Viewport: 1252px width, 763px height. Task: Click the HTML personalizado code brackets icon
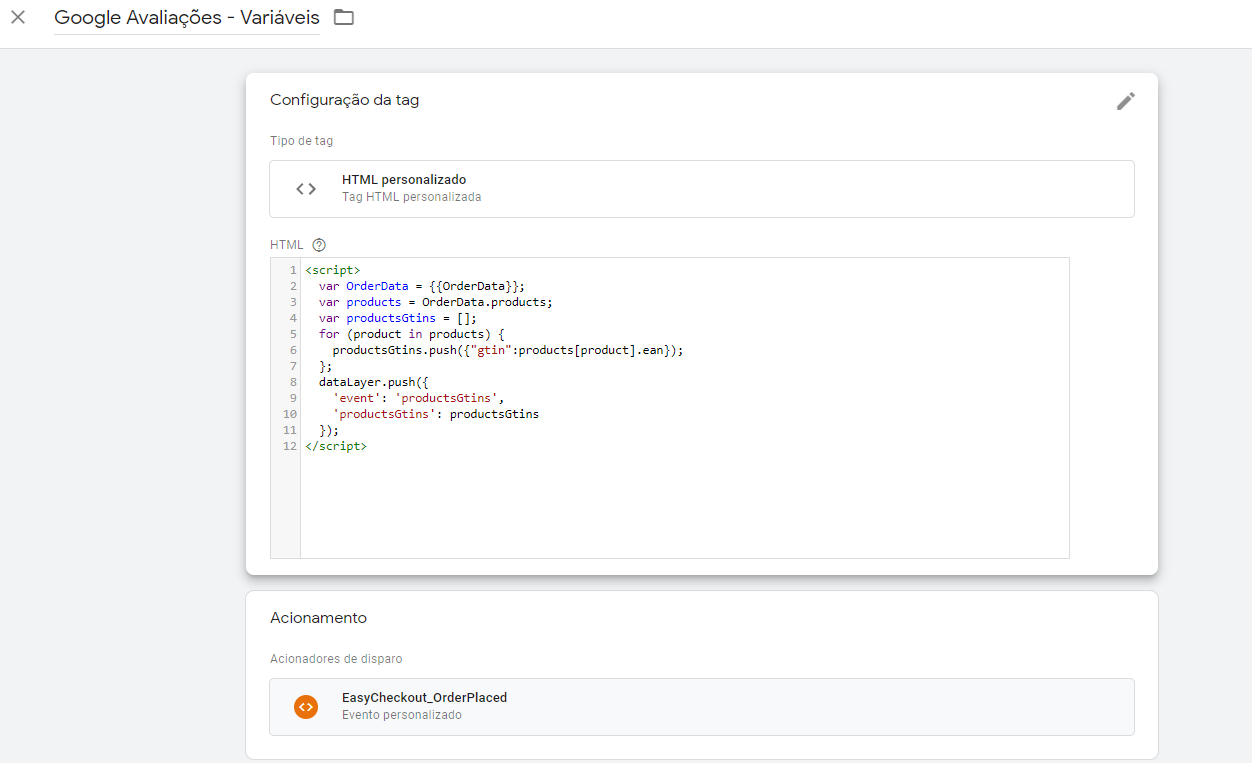[x=306, y=189]
